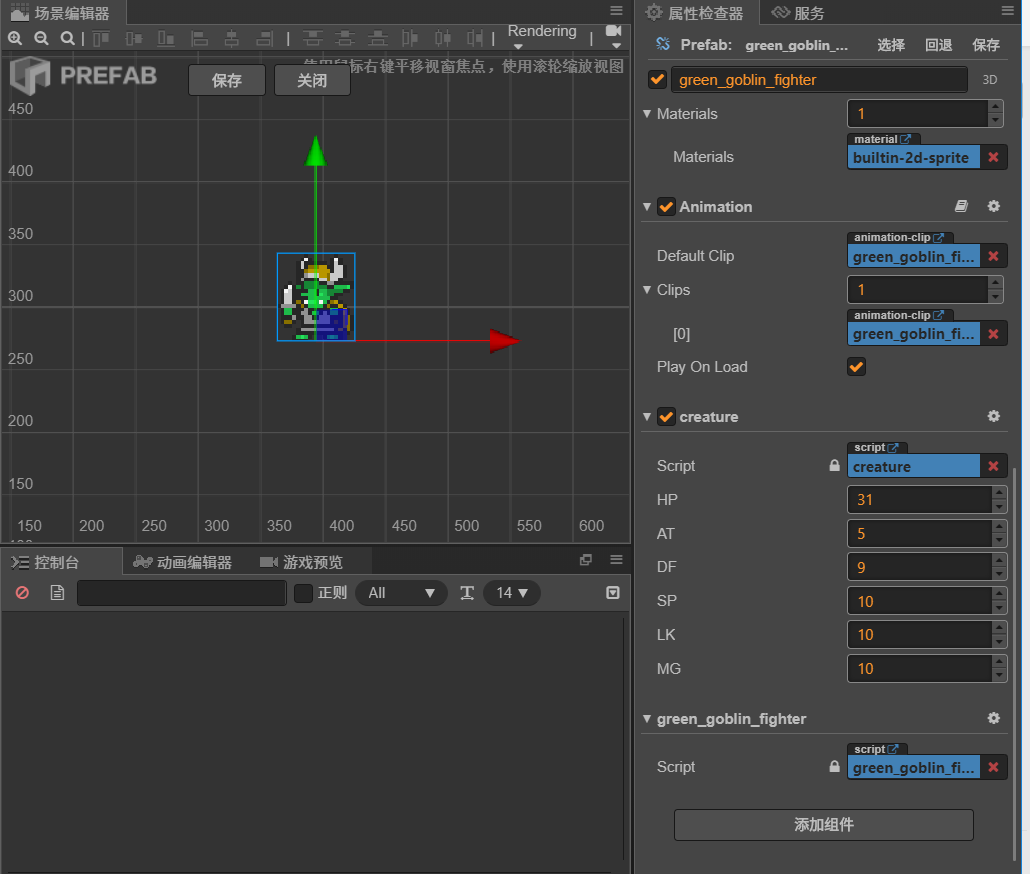1030x874 pixels.
Task: Align selected nodes to left edges
Action: coord(199,39)
